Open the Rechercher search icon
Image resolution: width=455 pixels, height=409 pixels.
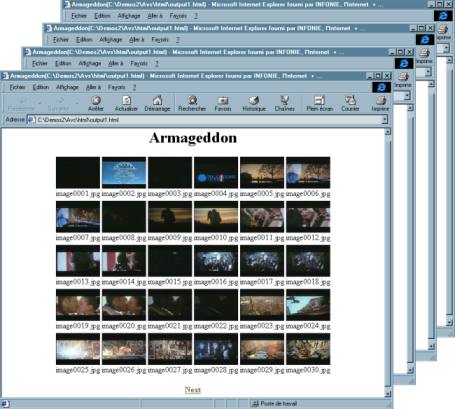[x=192, y=100]
